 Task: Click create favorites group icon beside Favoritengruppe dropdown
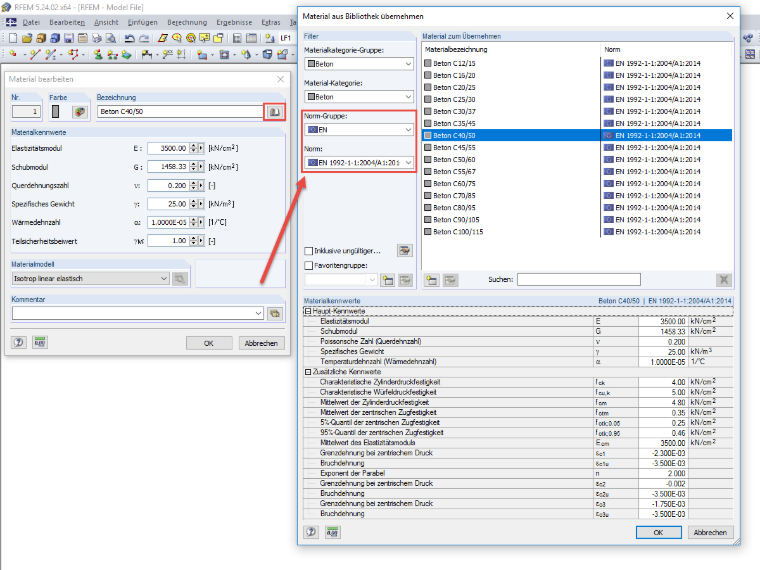[x=387, y=280]
